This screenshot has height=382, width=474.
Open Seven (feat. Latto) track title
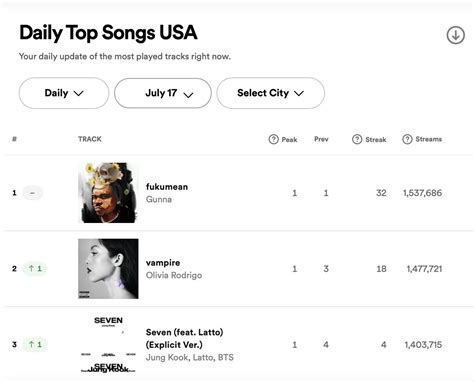click(184, 338)
